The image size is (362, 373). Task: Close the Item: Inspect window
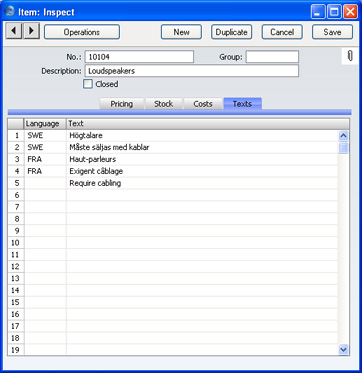(x=350, y=12)
